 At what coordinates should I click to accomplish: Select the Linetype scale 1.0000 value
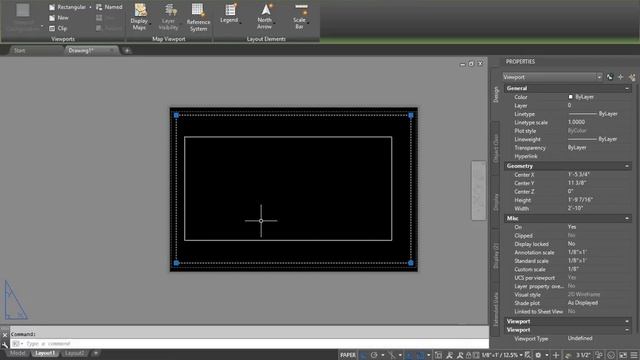(576, 122)
